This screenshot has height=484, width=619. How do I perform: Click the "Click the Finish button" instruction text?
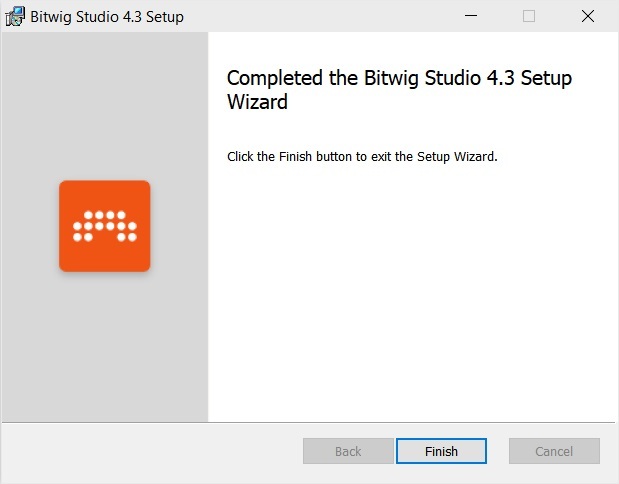pos(362,157)
